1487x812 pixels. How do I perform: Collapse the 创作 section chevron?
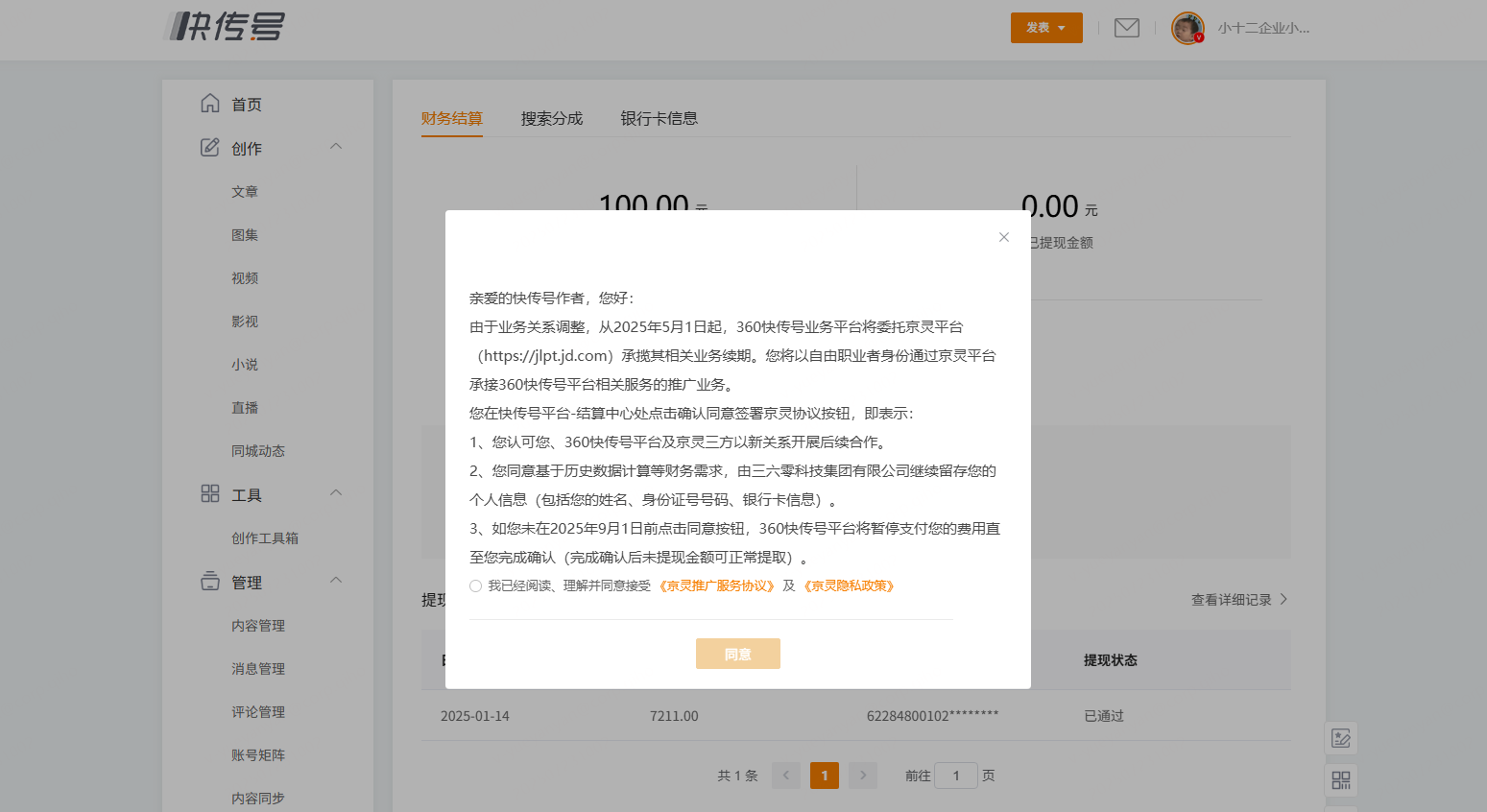336,146
